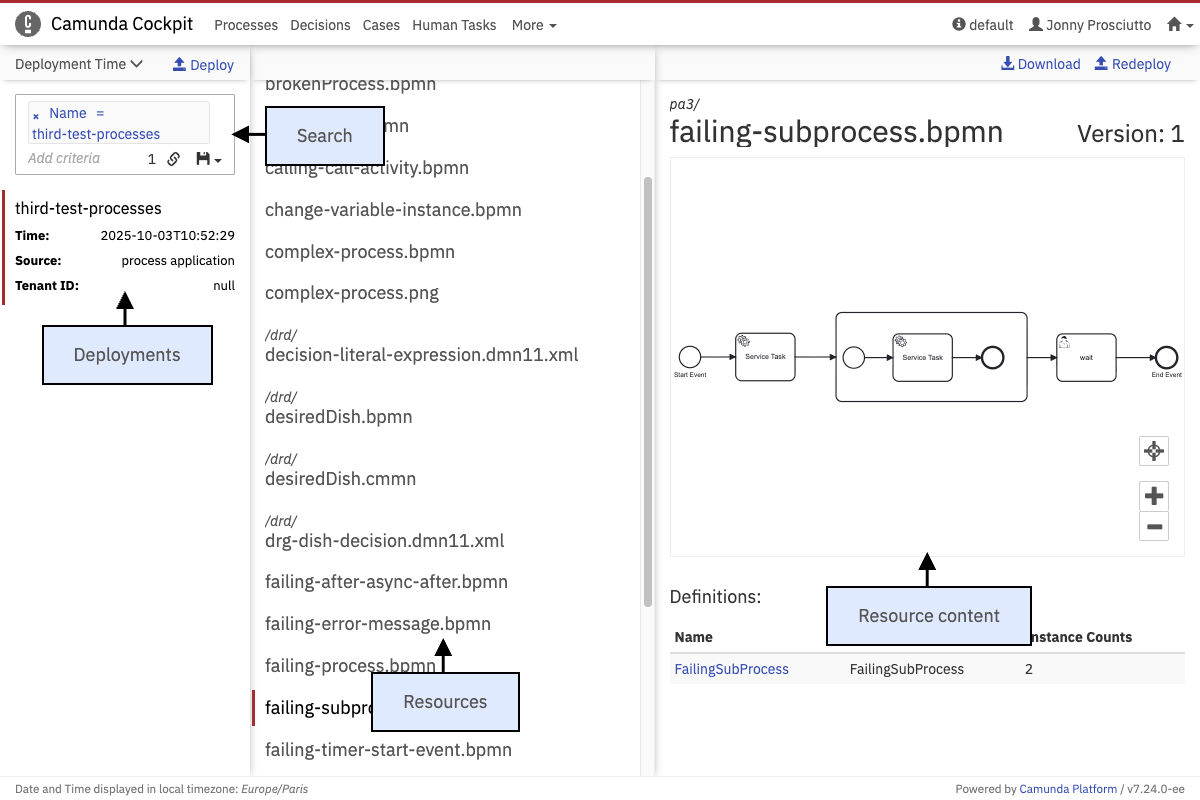
Task: Zoom out of the BPMN diagram
Action: pyautogui.click(x=1154, y=526)
